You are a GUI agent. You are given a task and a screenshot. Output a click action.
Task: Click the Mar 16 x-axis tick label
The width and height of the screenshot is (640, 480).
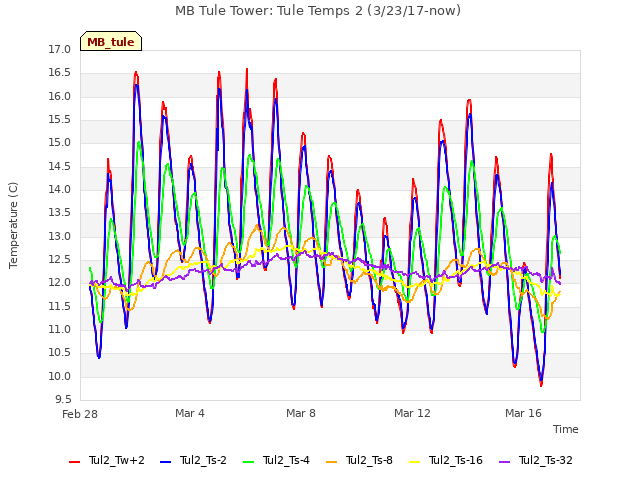tap(523, 413)
